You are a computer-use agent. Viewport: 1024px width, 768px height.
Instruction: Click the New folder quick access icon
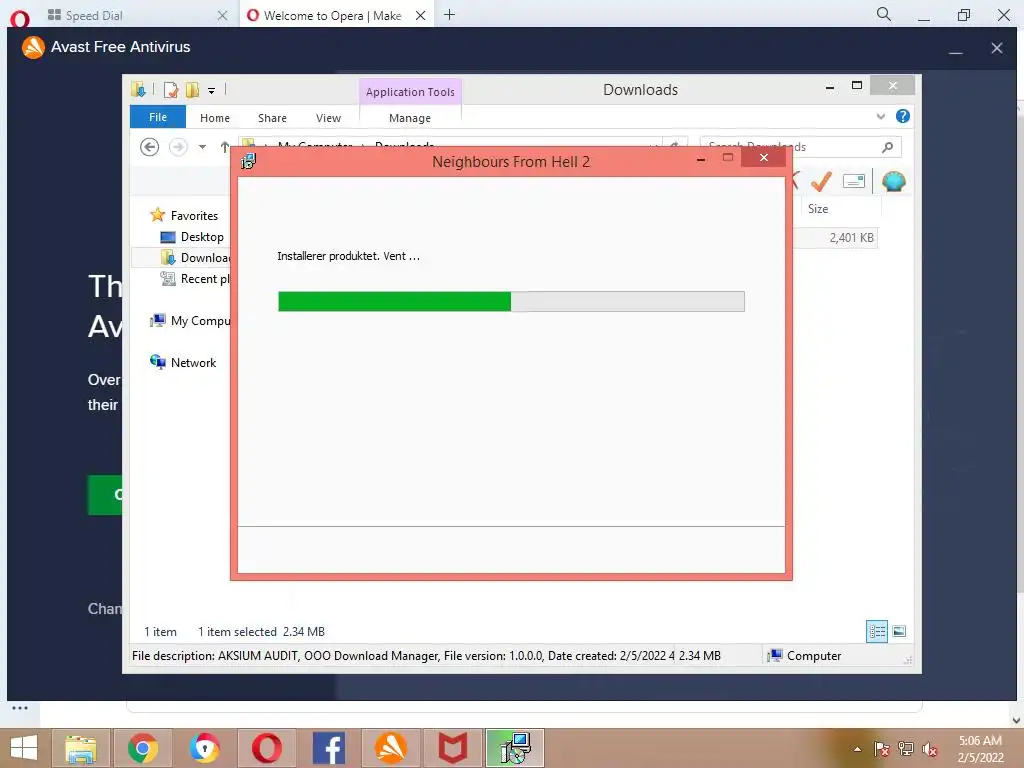[x=192, y=89]
